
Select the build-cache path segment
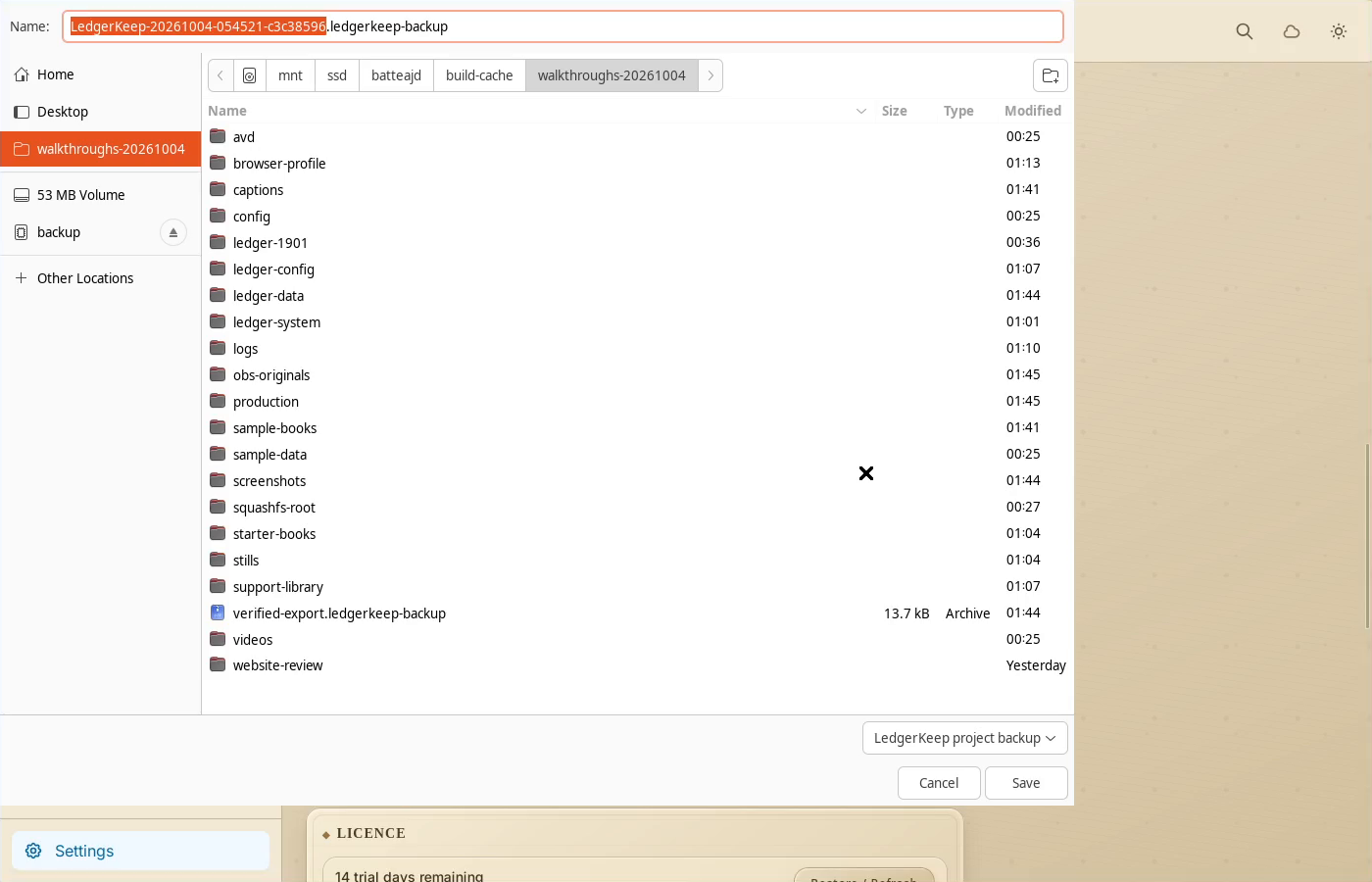(x=479, y=75)
